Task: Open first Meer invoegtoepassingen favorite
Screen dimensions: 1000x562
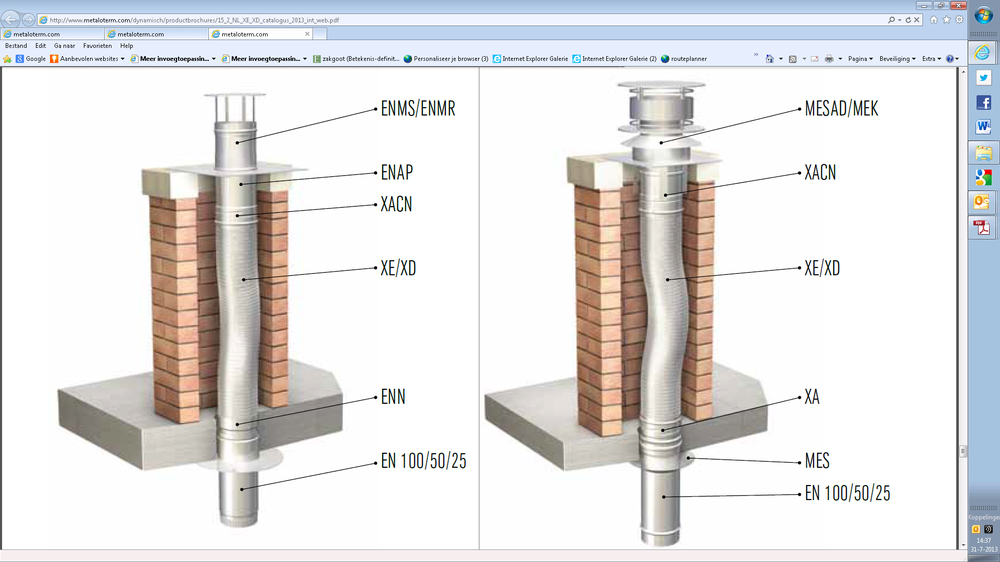Action: coord(173,59)
